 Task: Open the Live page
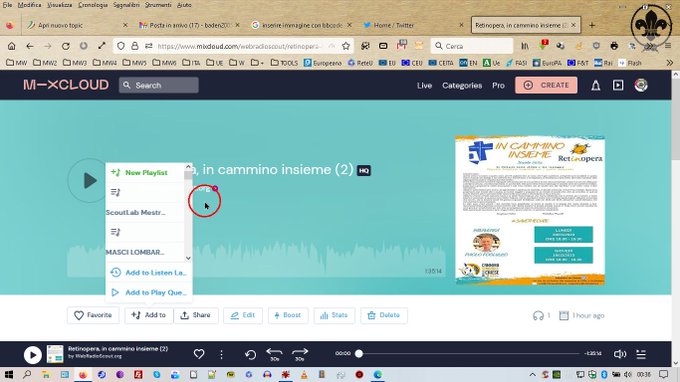click(x=424, y=85)
